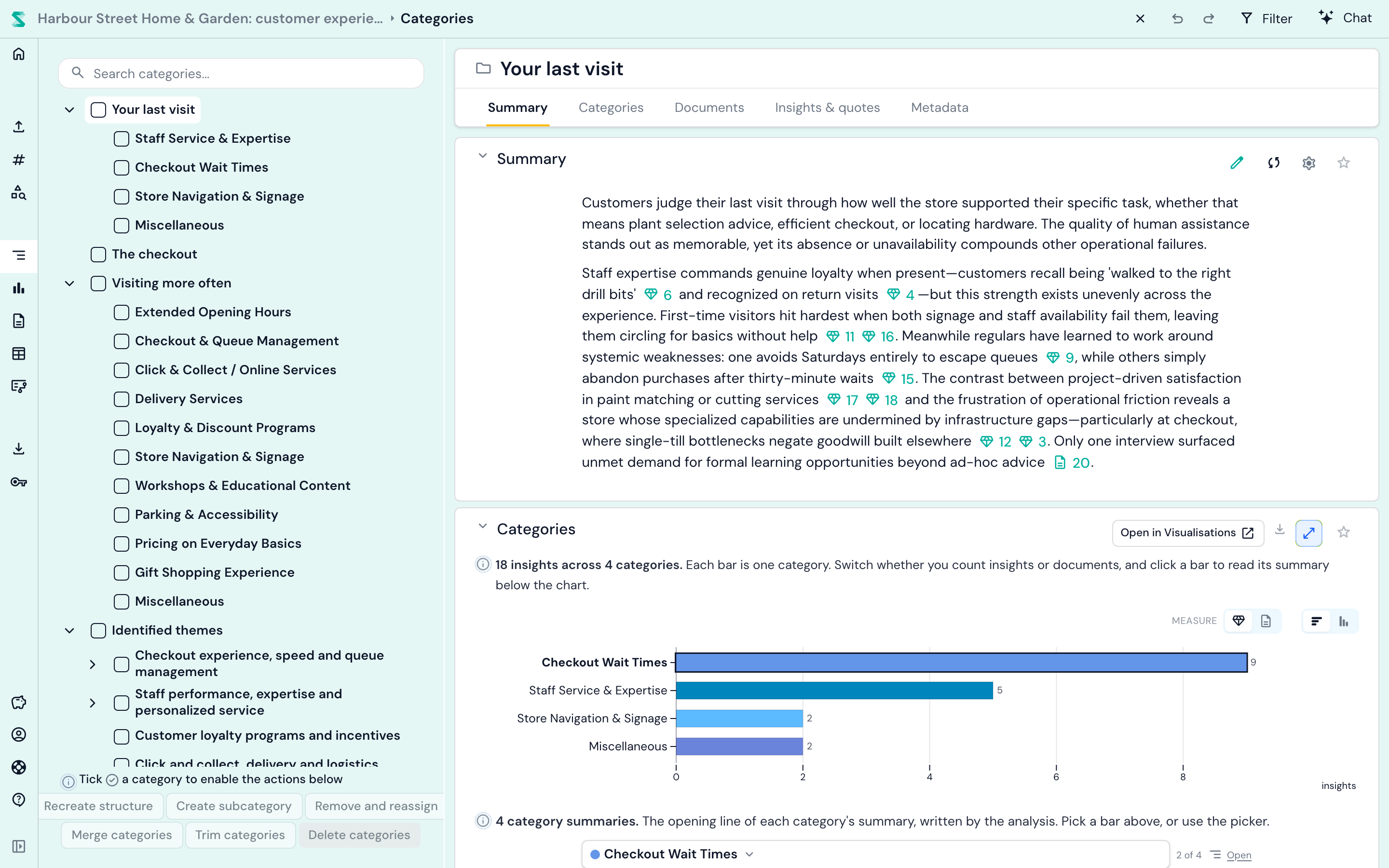Collapse the Identified themes tree node

click(x=69, y=630)
